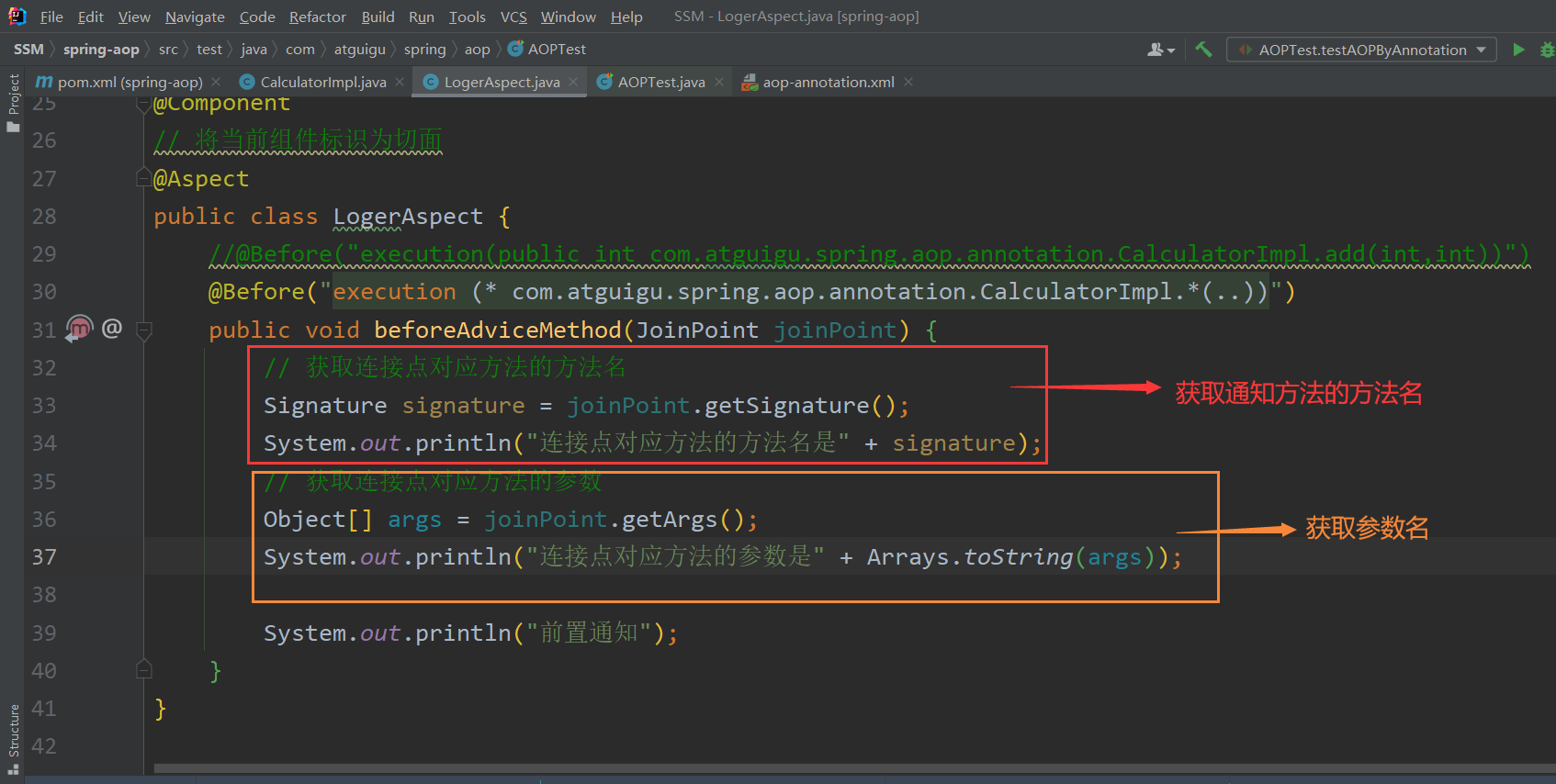Click the @ gutter icon on line 31
This screenshot has width=1556, height=784.
pos(112,328)
